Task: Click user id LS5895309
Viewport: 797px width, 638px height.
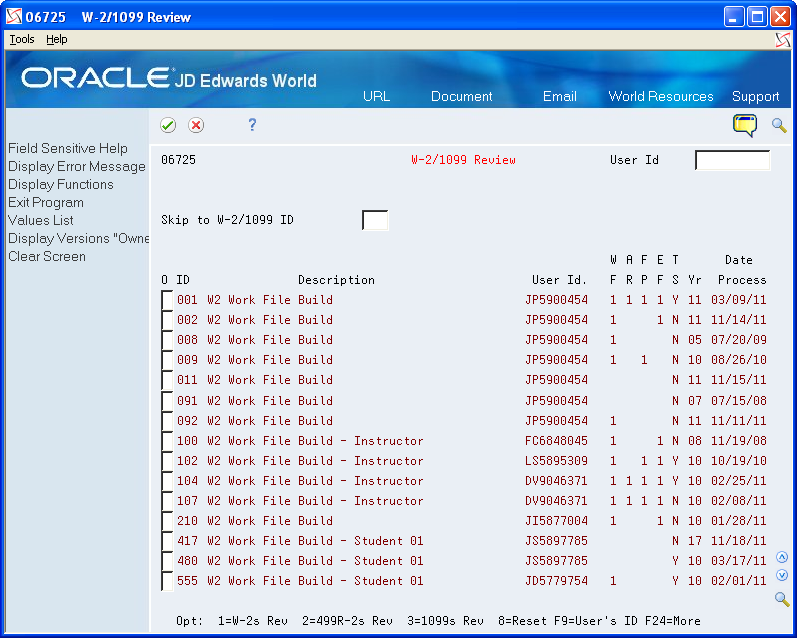Action: click(557, 461)
